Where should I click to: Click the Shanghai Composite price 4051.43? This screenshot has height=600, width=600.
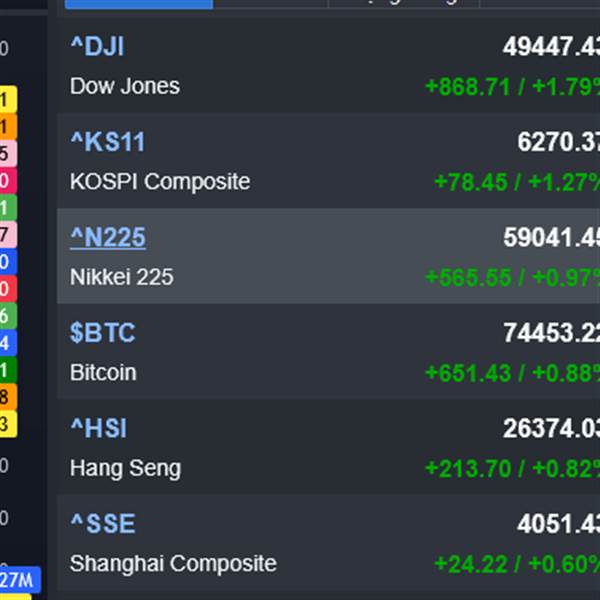pos(558,523)
